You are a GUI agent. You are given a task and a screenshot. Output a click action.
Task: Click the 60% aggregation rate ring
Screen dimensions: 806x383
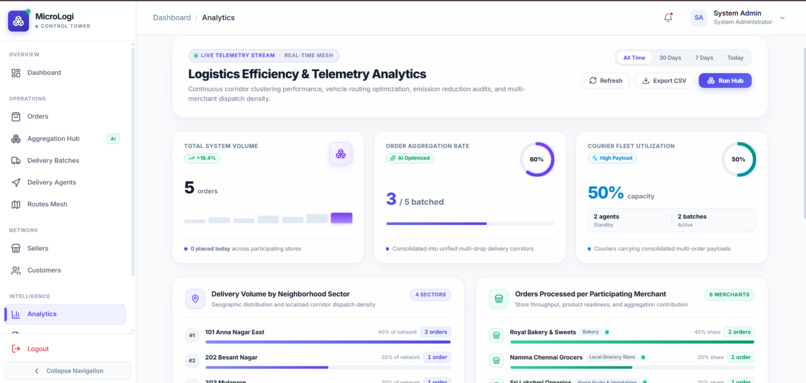pyautogui.click(x=537, y=159)
